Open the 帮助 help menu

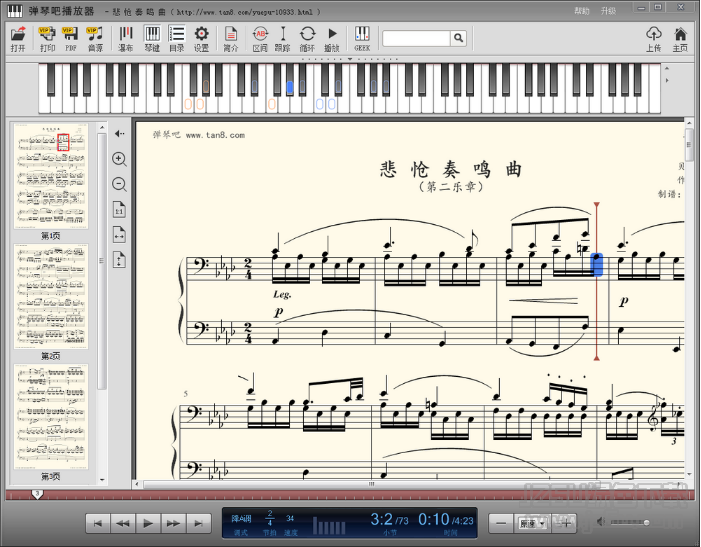click(582, 11)
